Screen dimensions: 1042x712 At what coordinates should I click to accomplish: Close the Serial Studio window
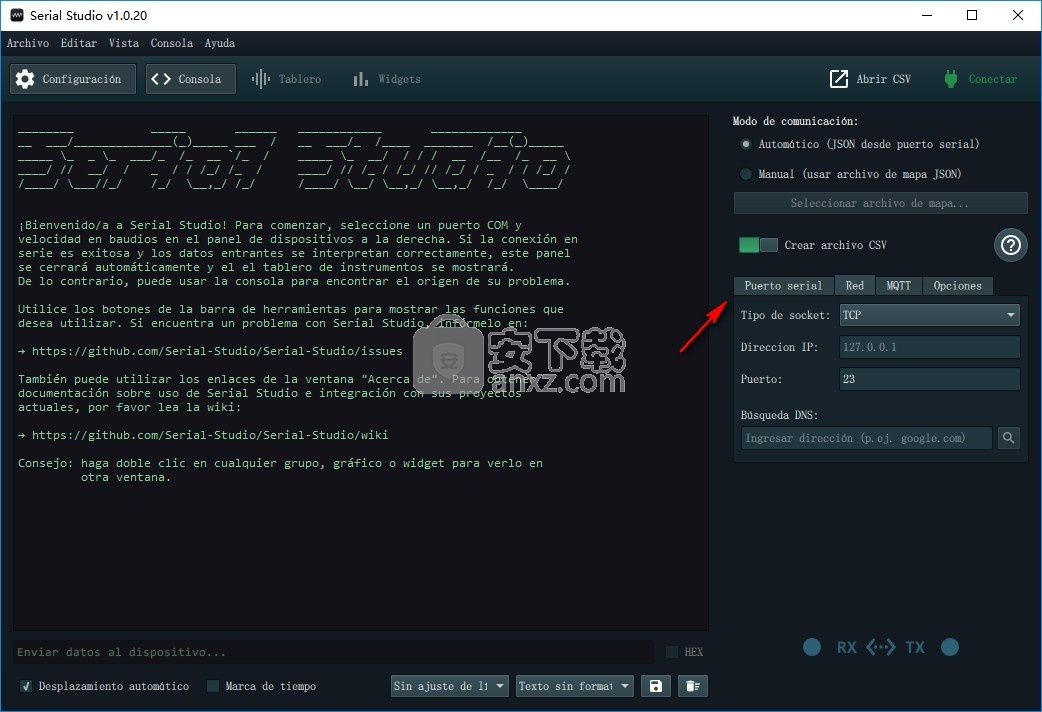coord(1017,15)
